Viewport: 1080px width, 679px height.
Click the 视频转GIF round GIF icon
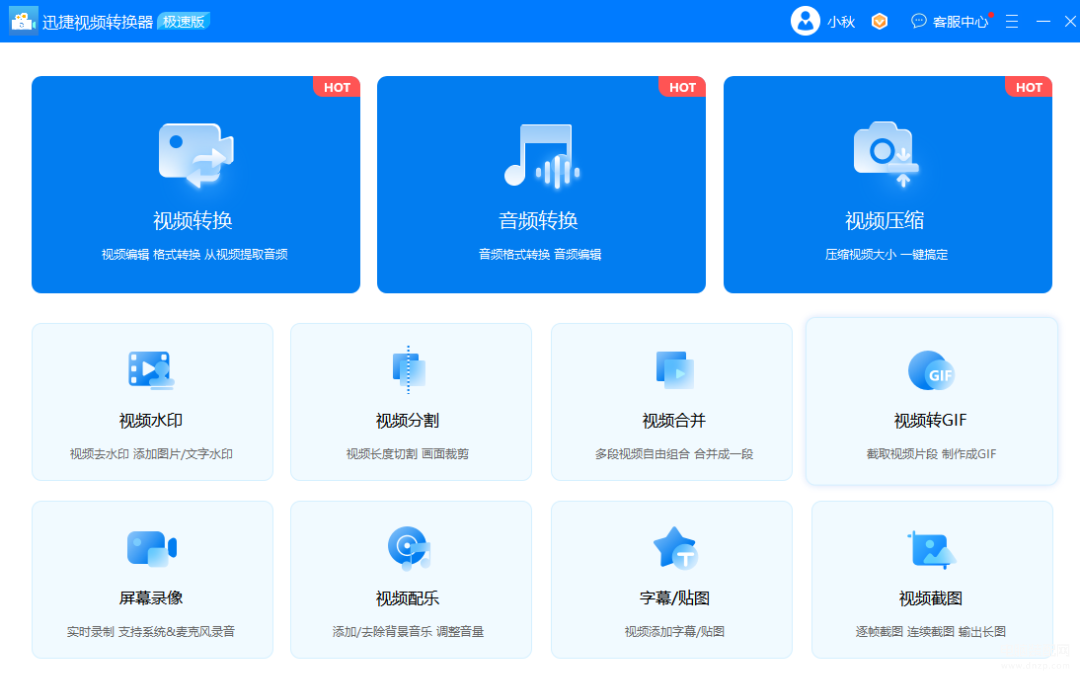[x=931, y=370]
